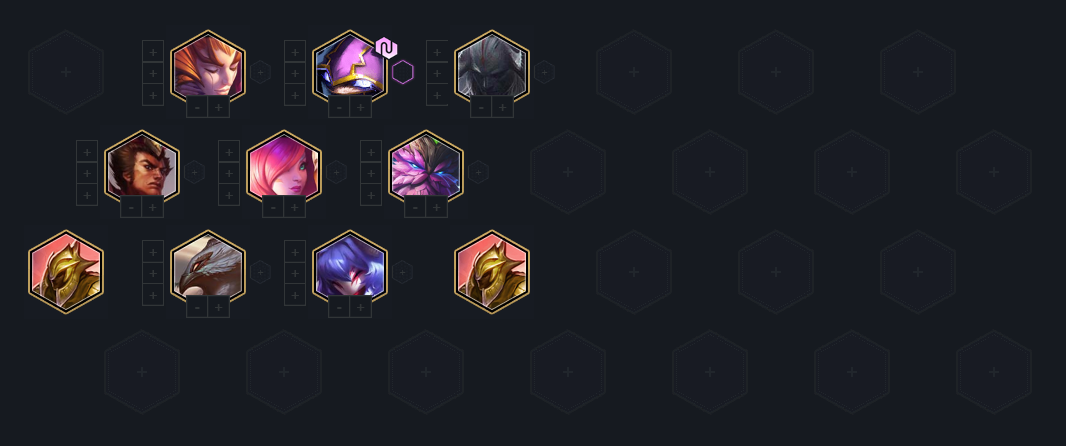Select golden armored unit at the start of third row

tap(66, 272)
